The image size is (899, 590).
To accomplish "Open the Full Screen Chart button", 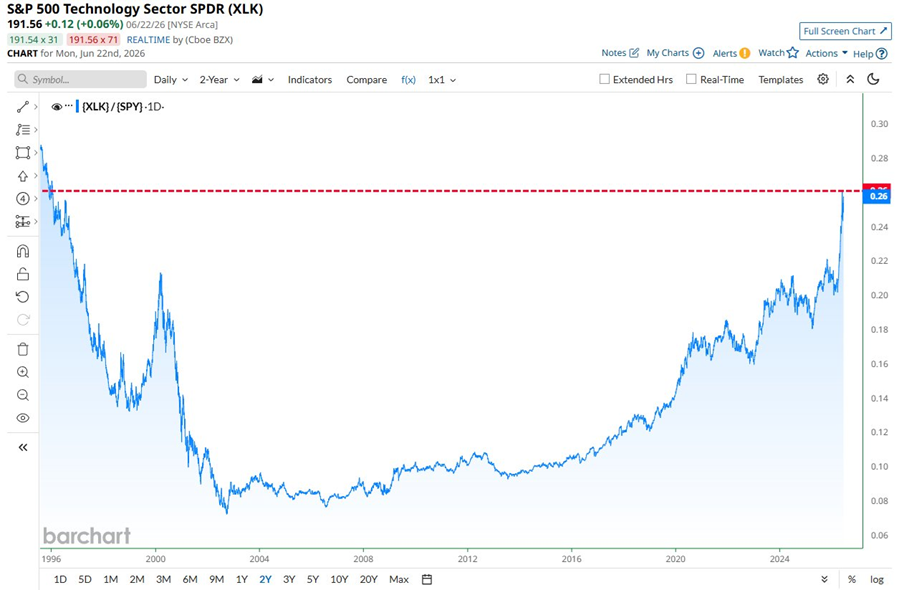I will [845, 31].
